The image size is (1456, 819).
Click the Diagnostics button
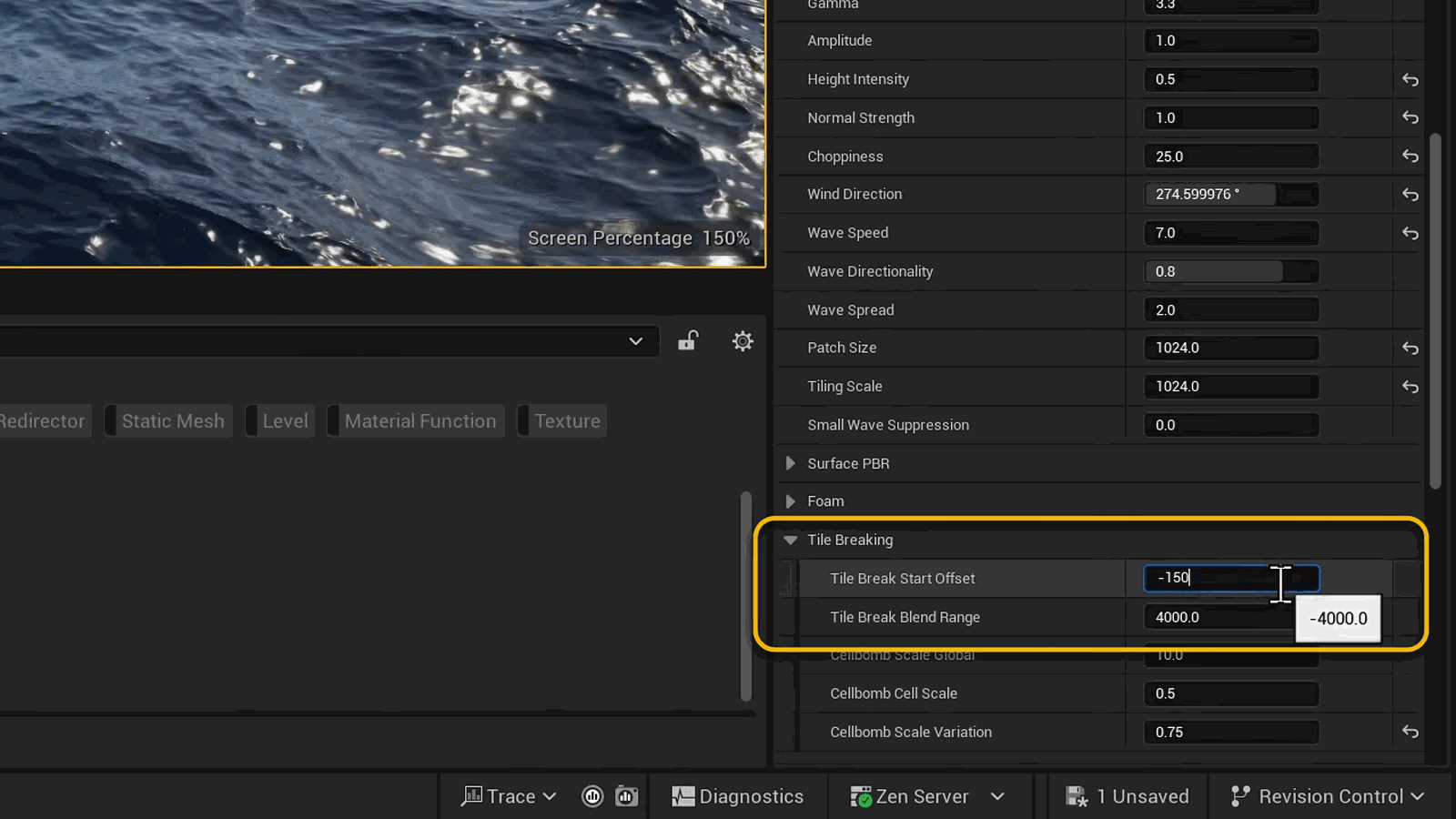click(738, 796)
